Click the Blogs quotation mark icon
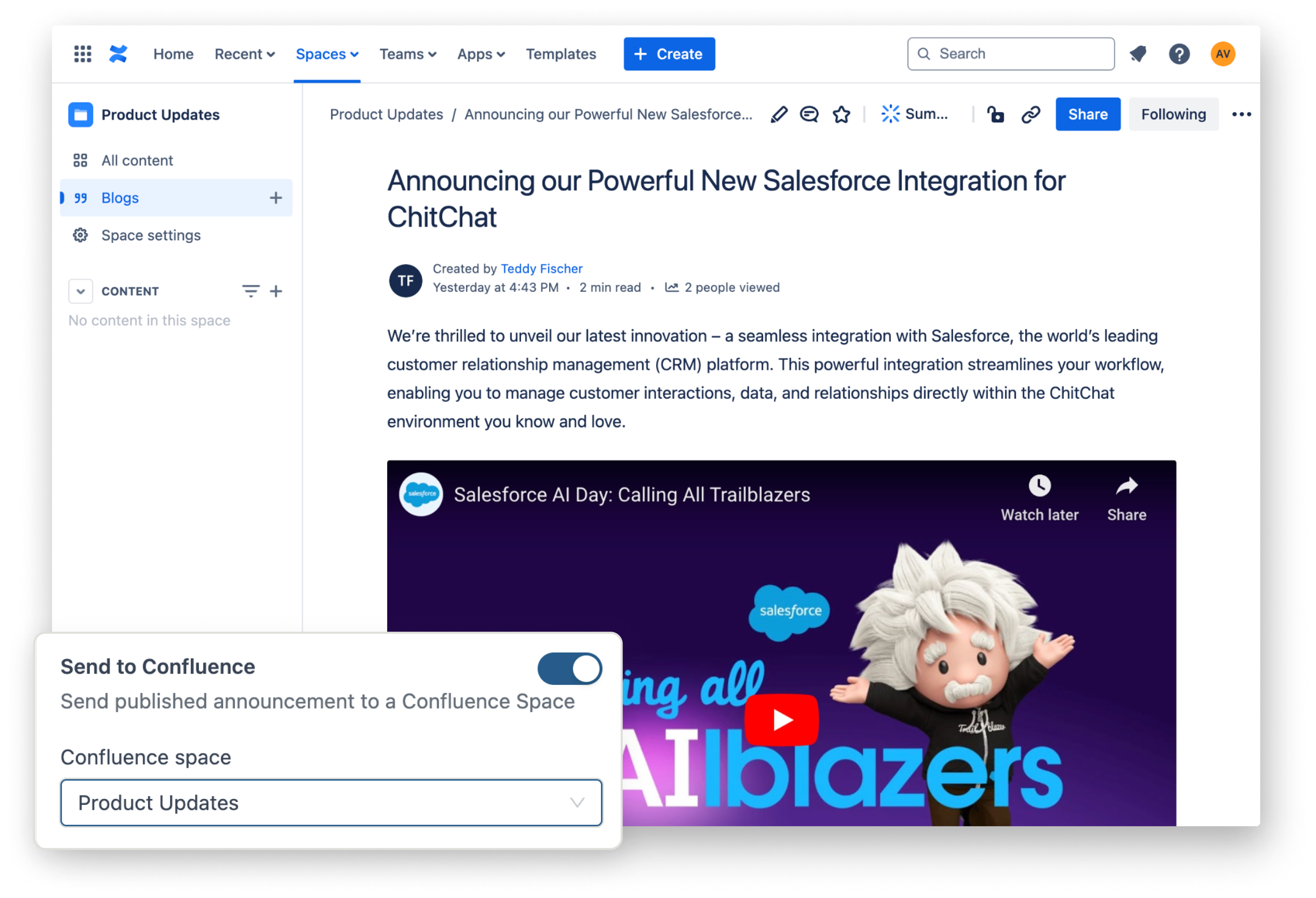1316x898 pixels. pyautogui.click(x=81, y=198)
